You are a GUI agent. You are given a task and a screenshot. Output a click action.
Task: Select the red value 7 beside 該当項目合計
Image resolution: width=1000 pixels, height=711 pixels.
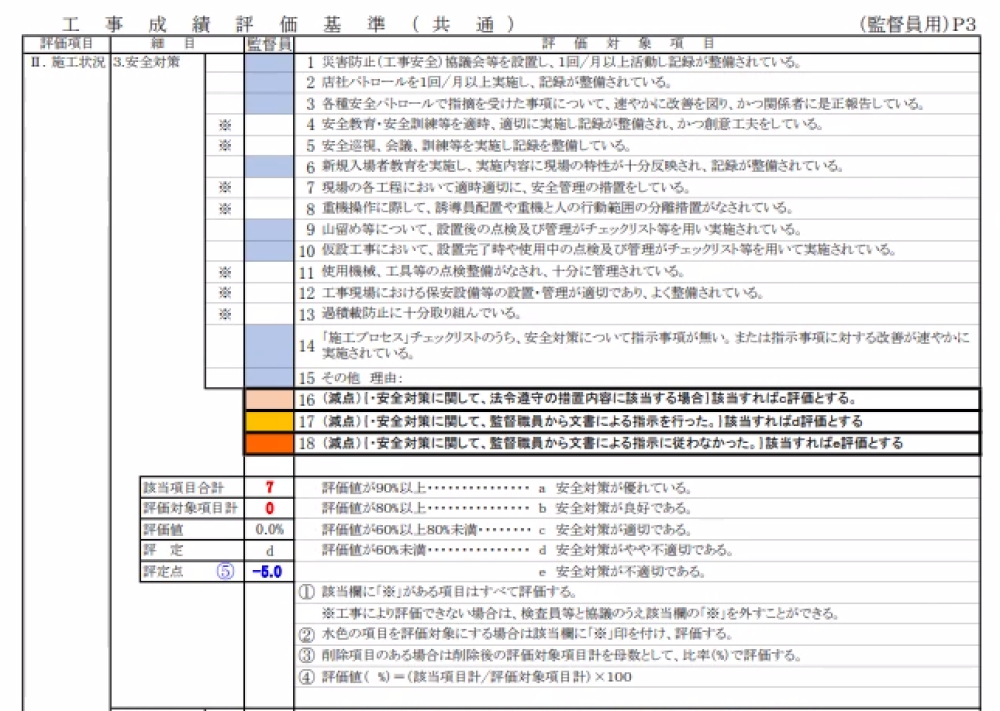[269, 488]
